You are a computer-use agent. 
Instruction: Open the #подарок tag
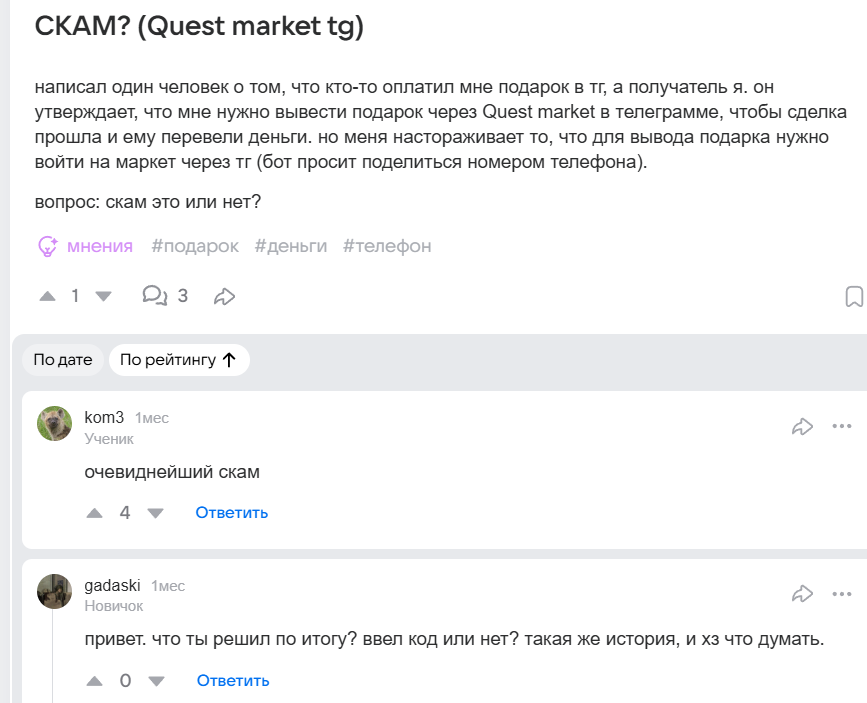[x=195, y=246]
